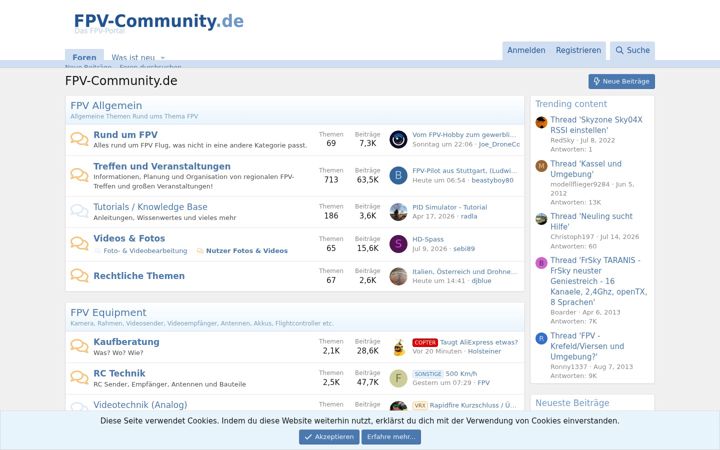Open the Videos & Fotos forum
The height and width of the screenshot is (450, 720).
tap(129, 238)
